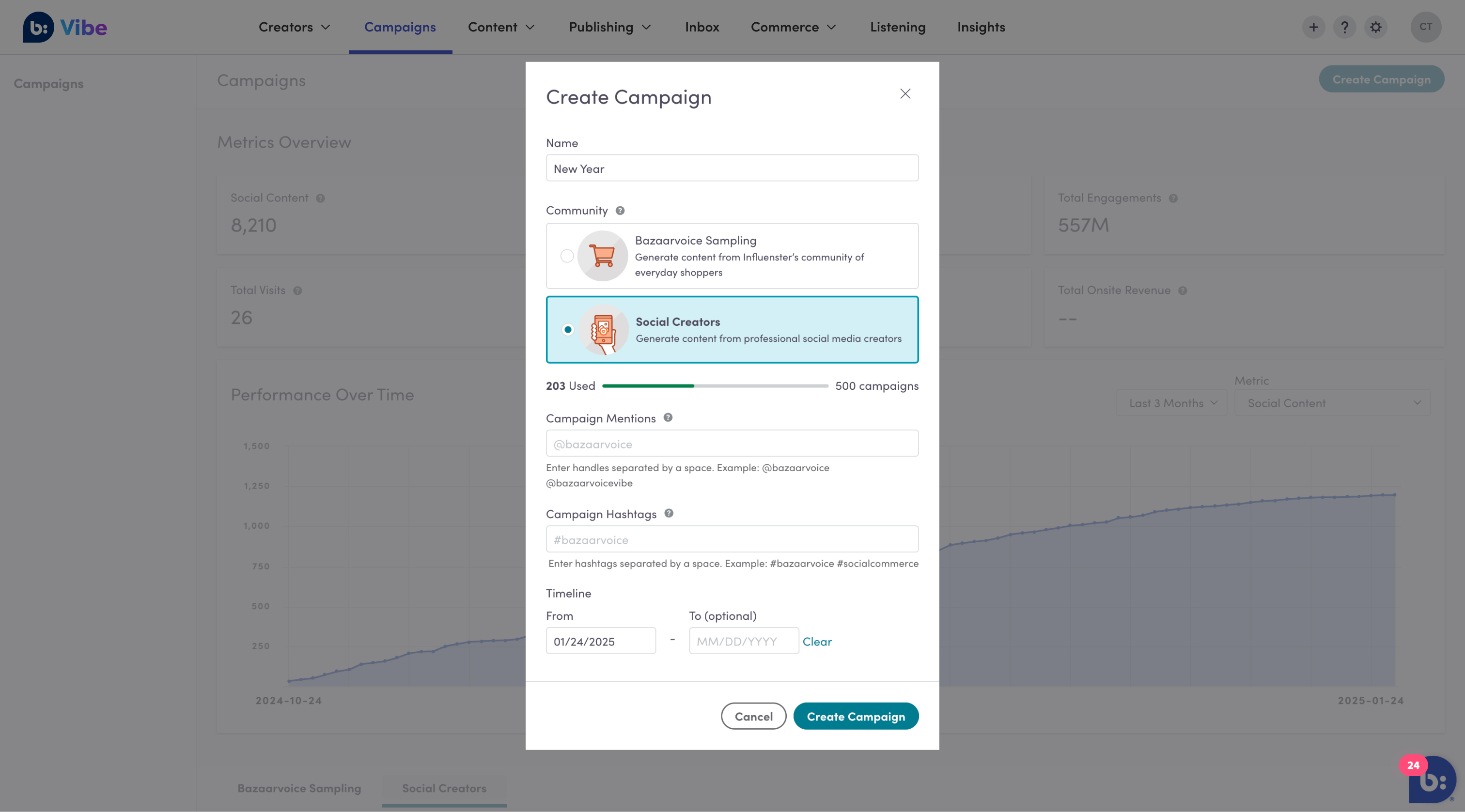Image resolution: width=1465 pixels, height=812 pixels.
Task: Click the Total Engagements info icon
Action: [1173, 199]
